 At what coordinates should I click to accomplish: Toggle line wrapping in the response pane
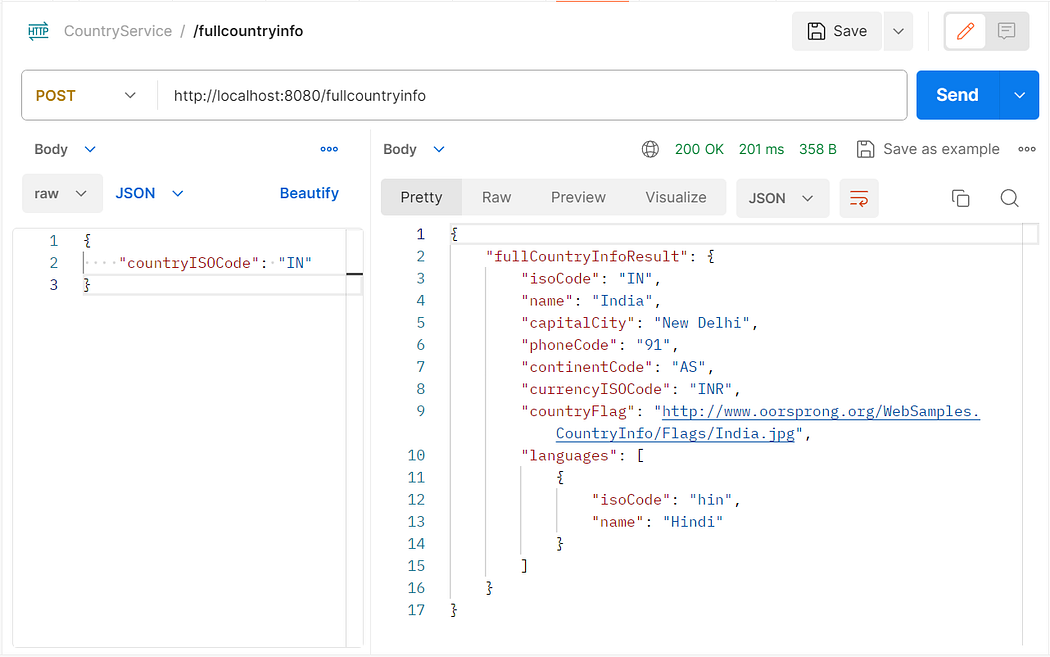[858, 198]
